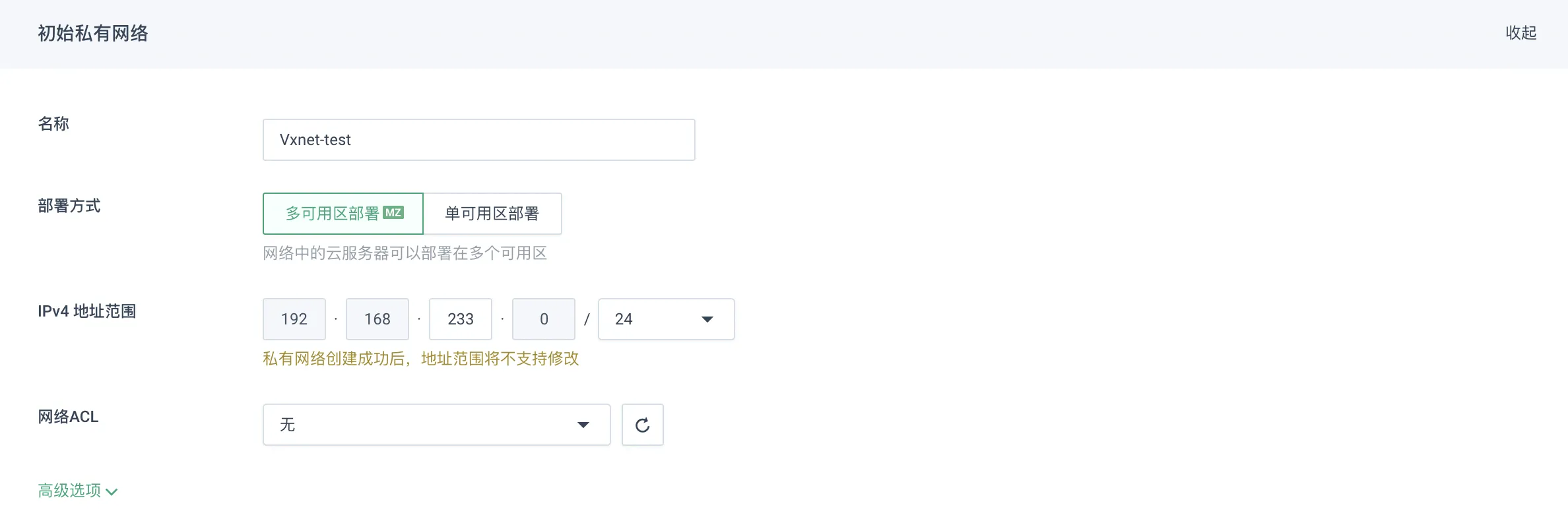Click the second IP octet field 168
This screenshot has height=517, width=1568.
point(377,319)
